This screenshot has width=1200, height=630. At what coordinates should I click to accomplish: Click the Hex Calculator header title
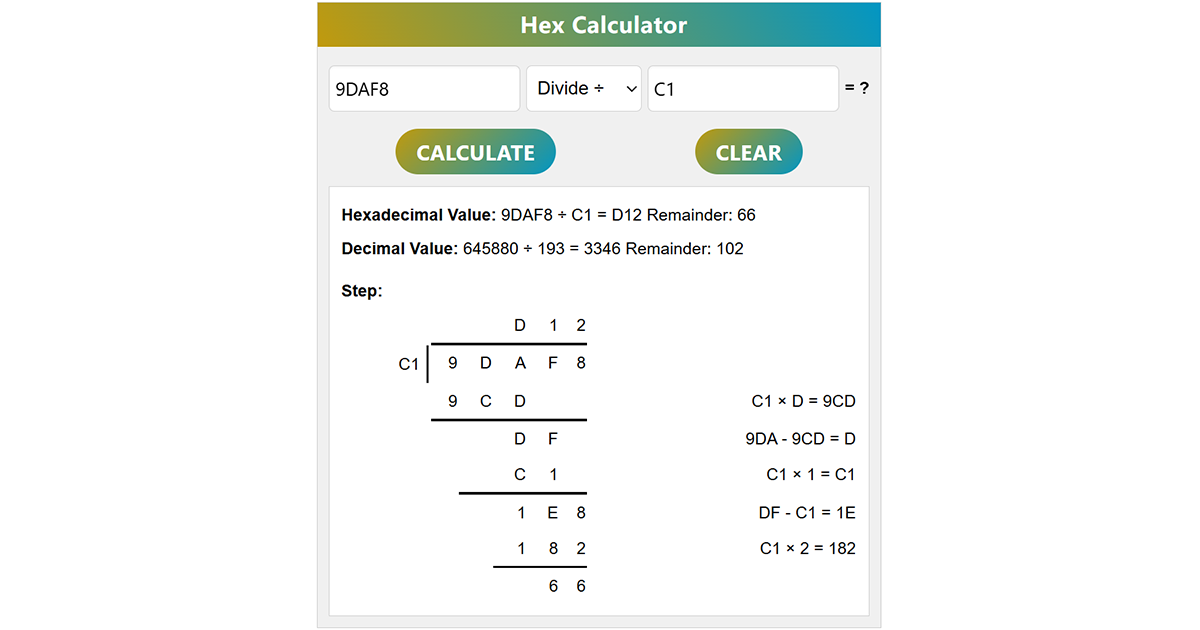(x=603, y=25)
